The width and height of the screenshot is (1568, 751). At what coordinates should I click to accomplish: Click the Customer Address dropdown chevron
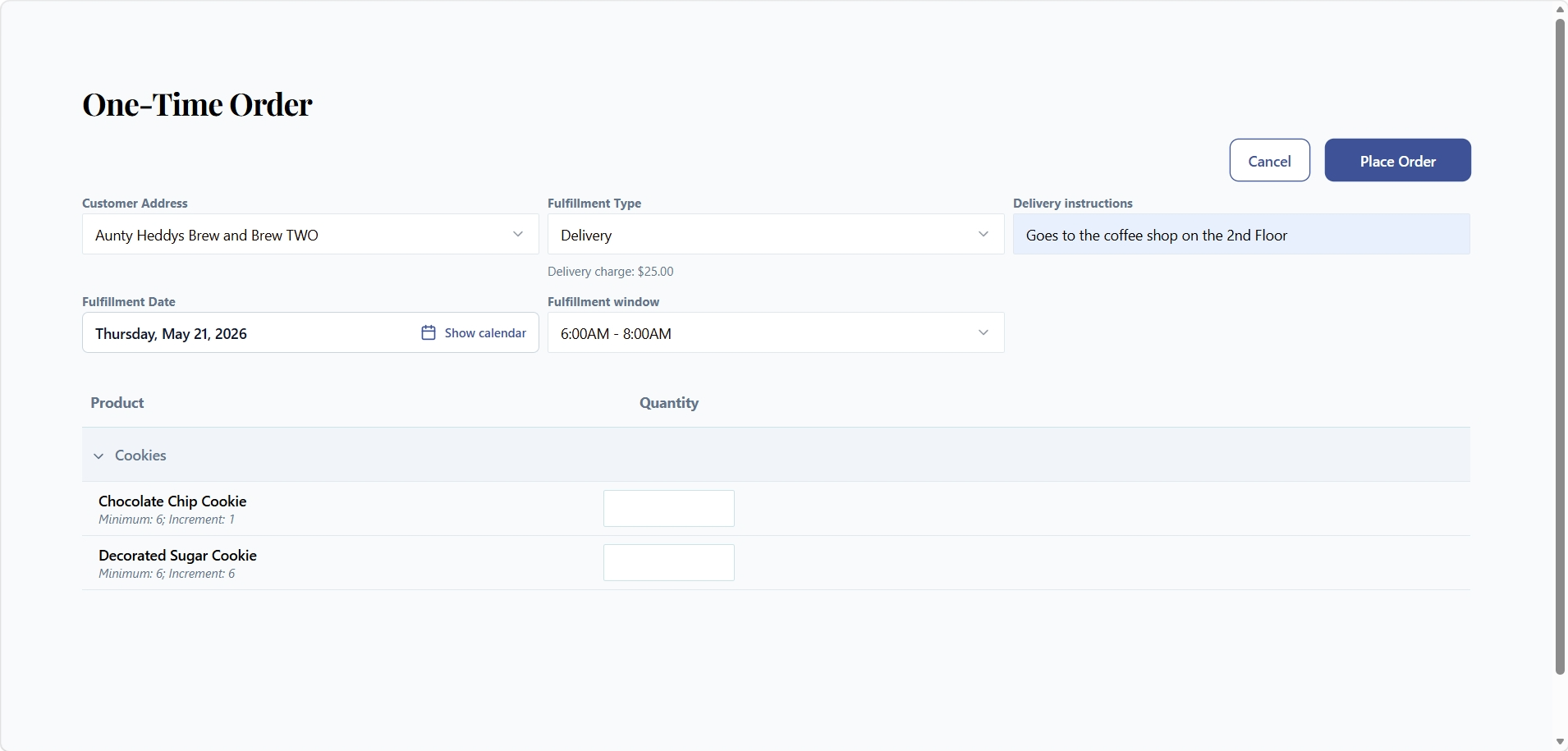(x=518, y=234)
